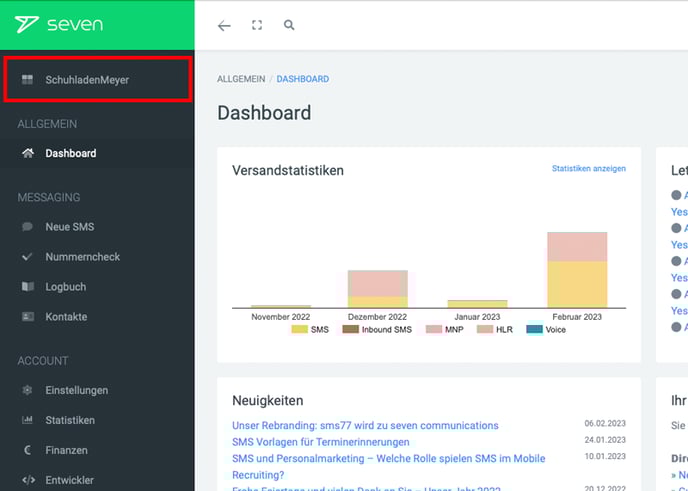The image size is (688, 491).
Task: Click the Dezember 2022 chart bar
Action: 377,289
